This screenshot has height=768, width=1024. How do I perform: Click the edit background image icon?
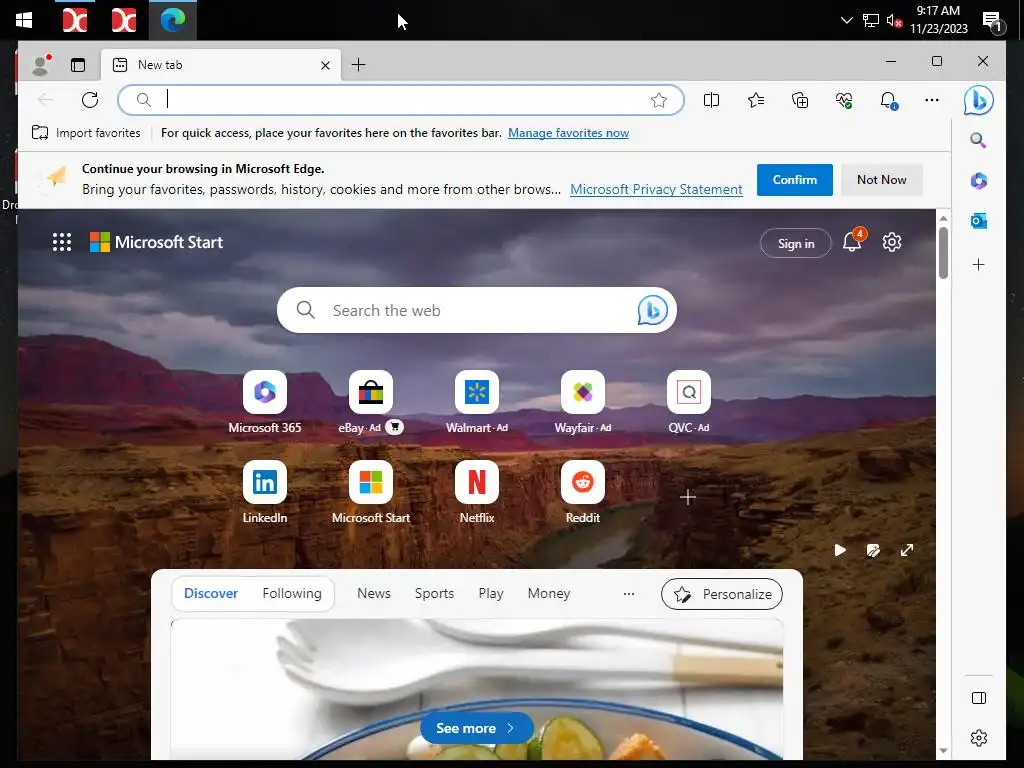873,551
